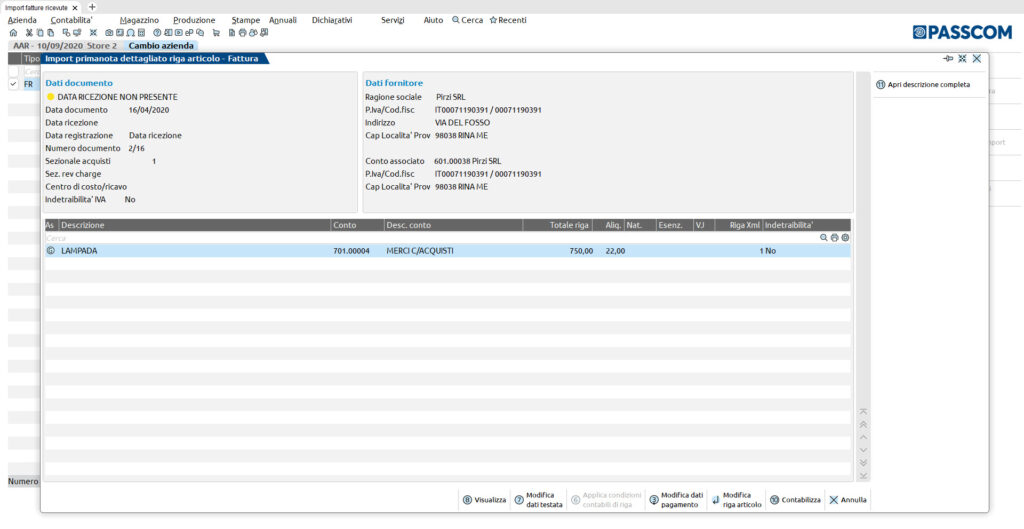Click search magnifier icon in grid
Viewport: 1024px width, 529px height.
pyautogui.click(x=824, y=238)
